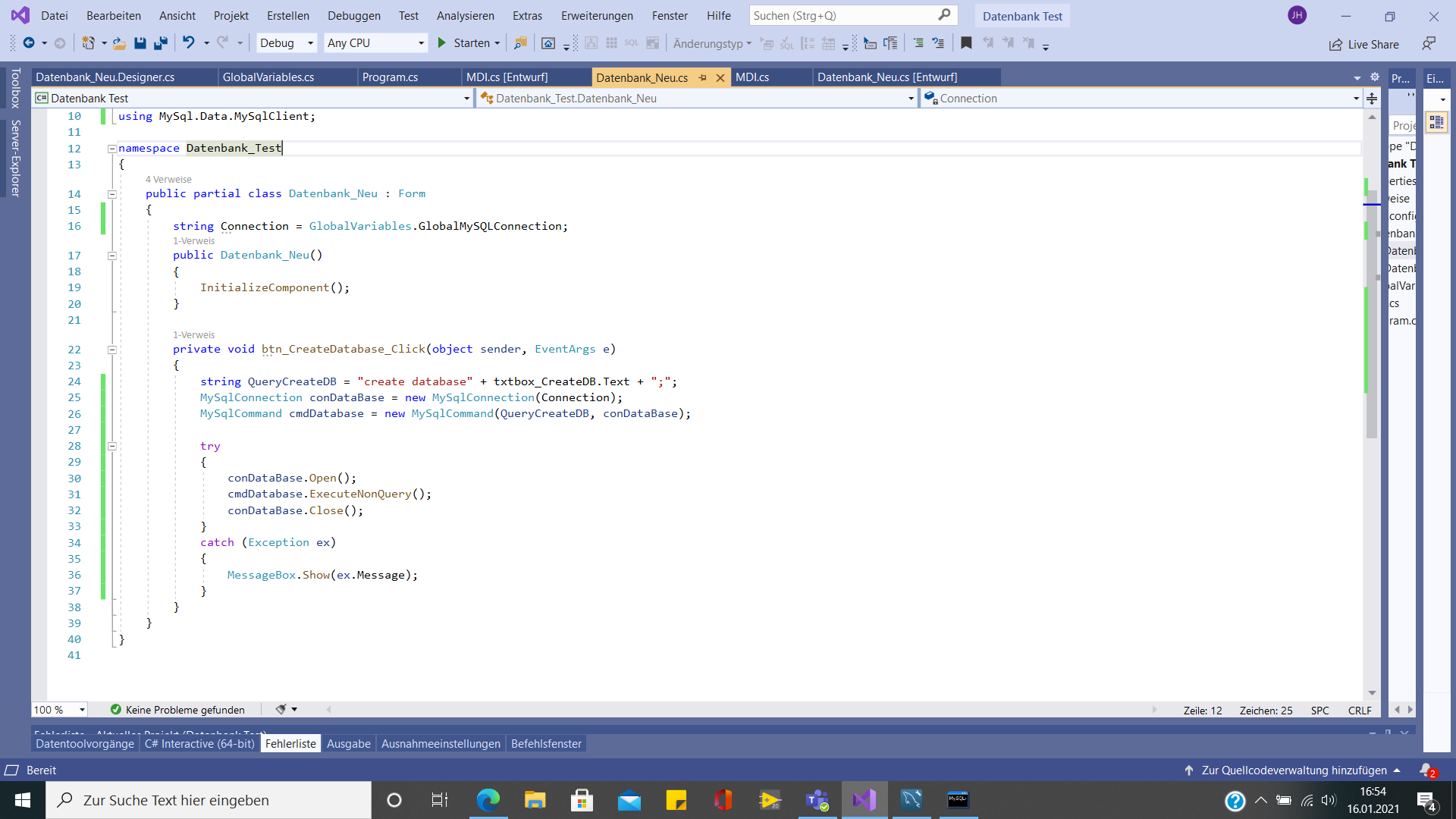The width and height of the screenshot is (1456, 819).
Task: Open the Debuggen menu
Action: [x=354, y=16]
